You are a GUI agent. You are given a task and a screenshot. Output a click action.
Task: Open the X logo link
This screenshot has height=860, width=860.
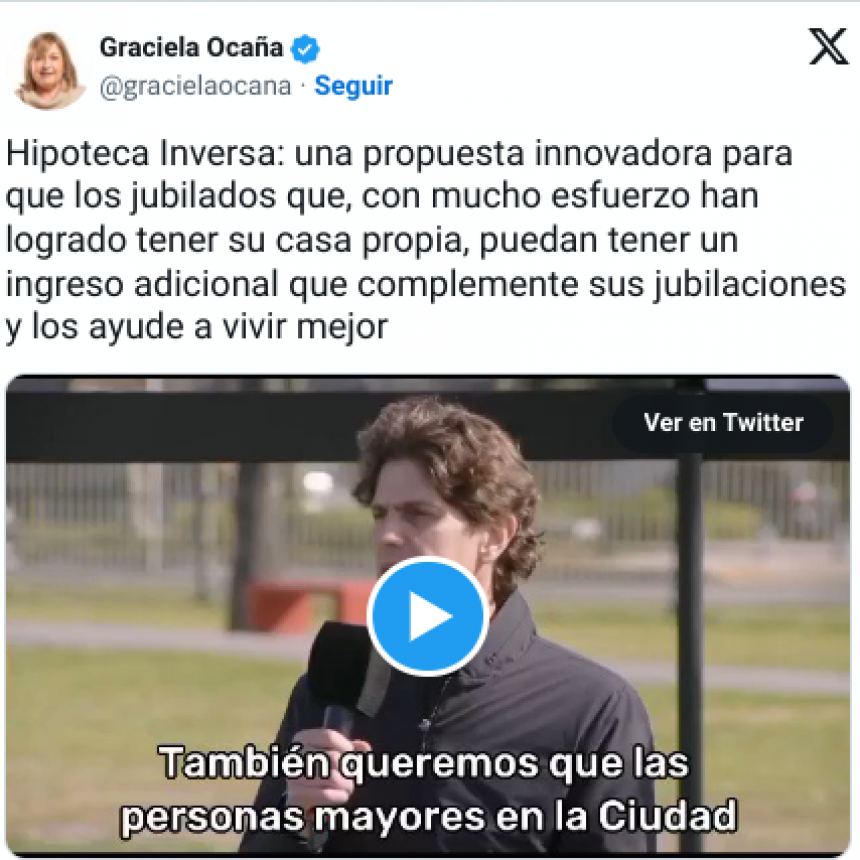point(829,47)
